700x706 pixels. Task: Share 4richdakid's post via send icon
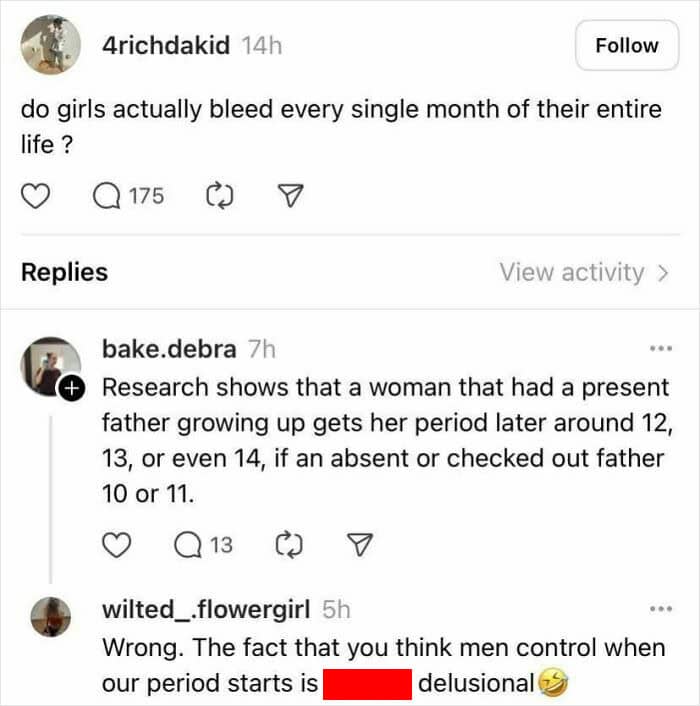point(288,196)
